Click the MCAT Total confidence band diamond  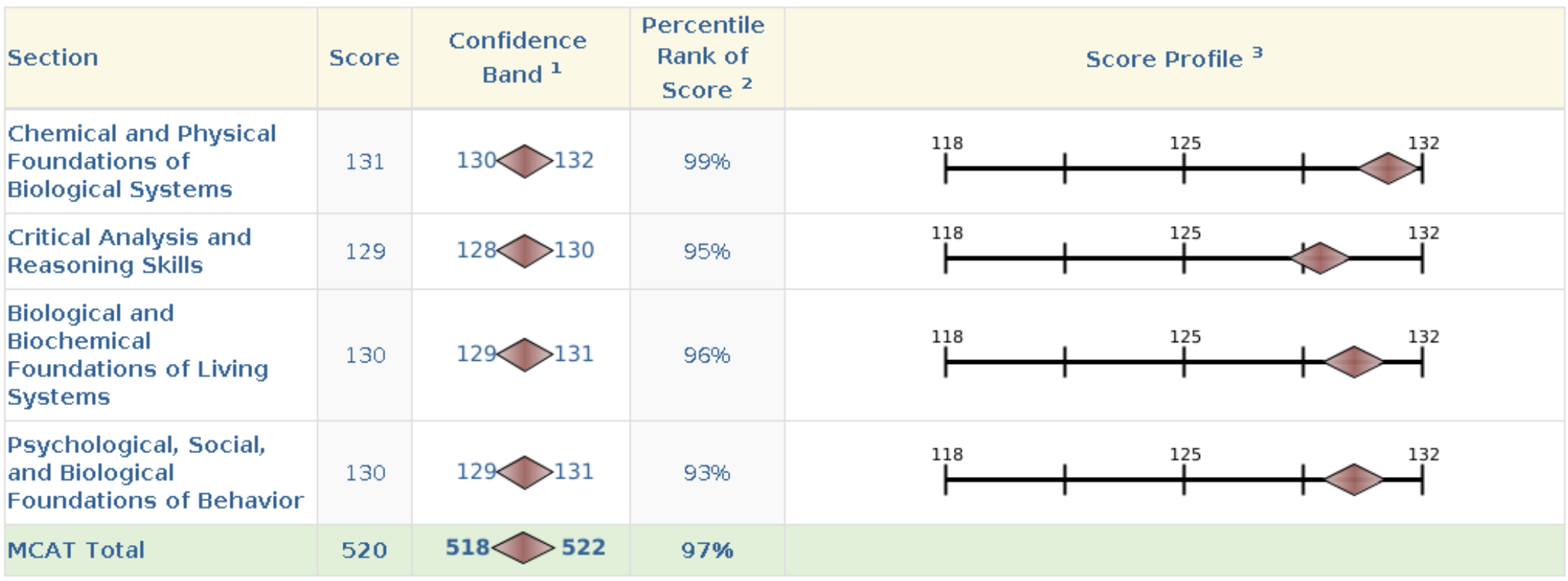pos(524,548)
